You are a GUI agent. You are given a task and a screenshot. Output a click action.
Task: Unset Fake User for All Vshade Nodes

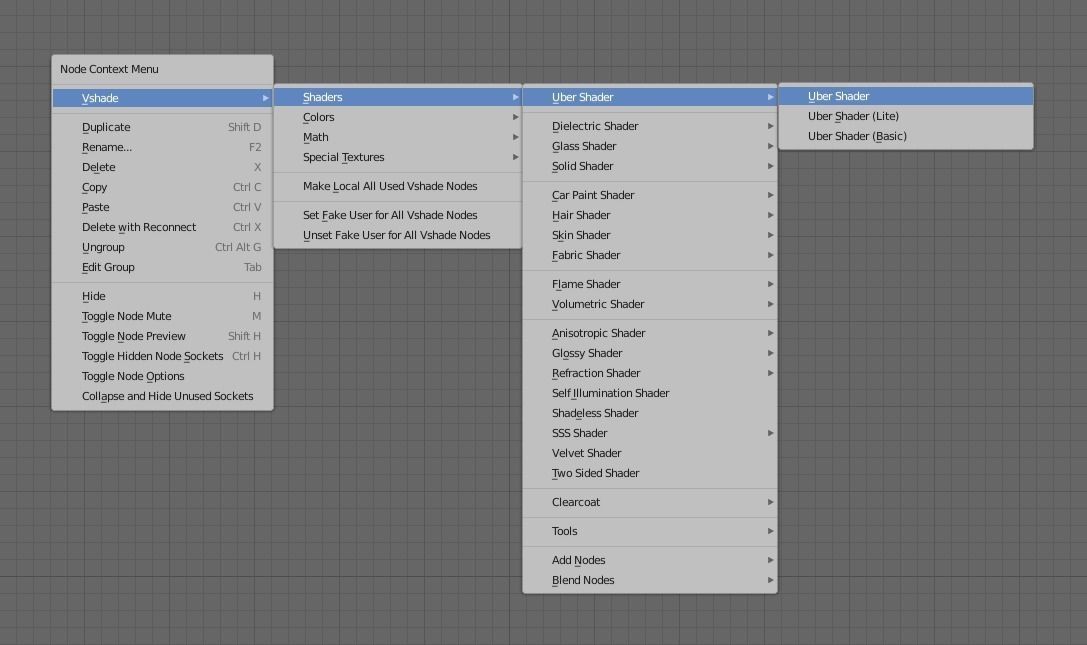(x=396, y=235)
